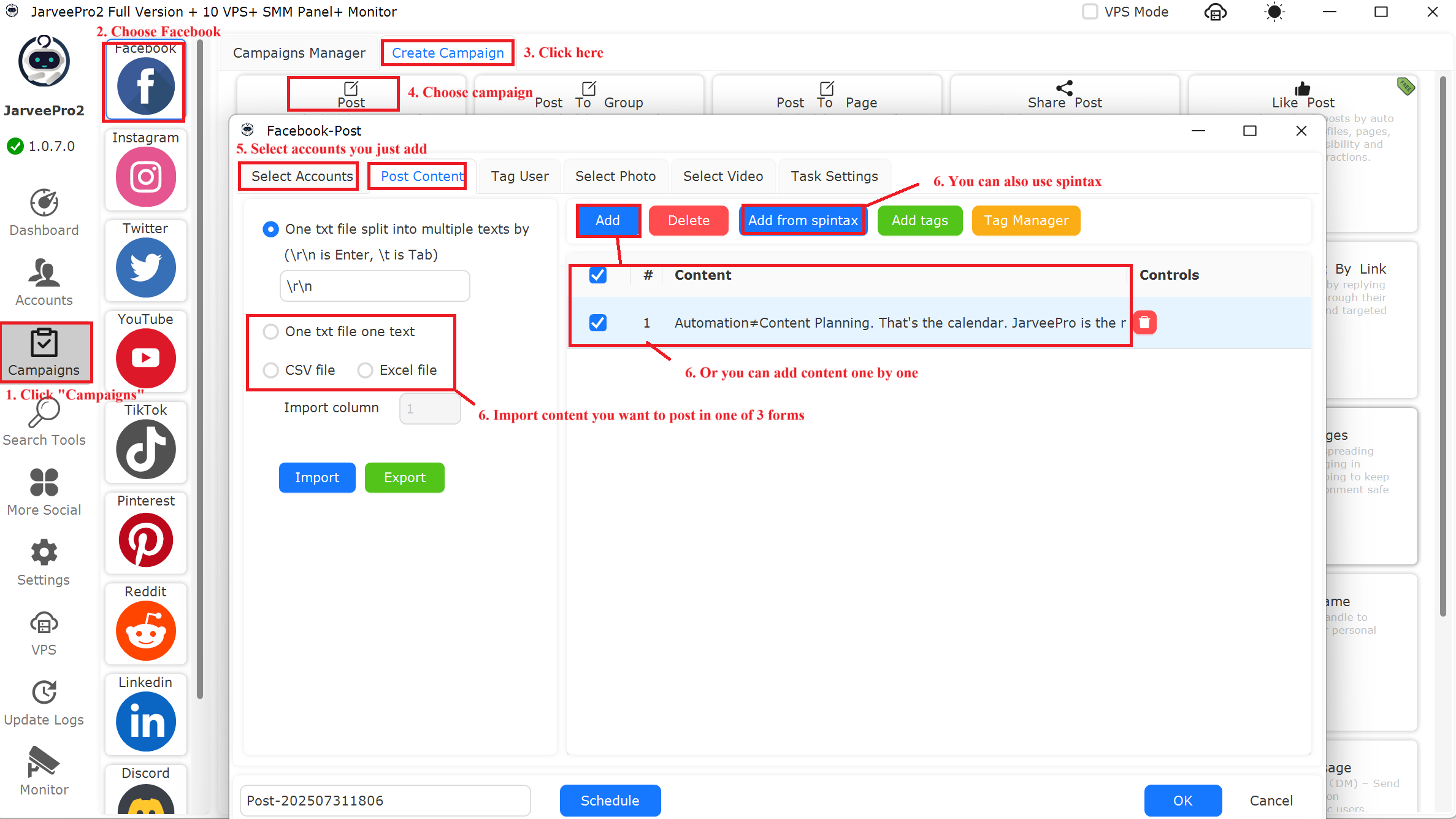Viewport: 1456px width, 819px height.
Task: Click Add from spintax button
Action: [803, 221]
